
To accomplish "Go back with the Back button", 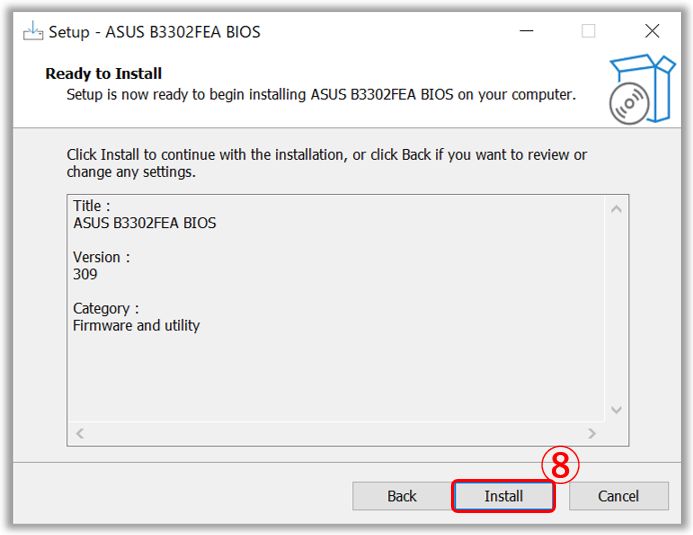I will 402,496.
